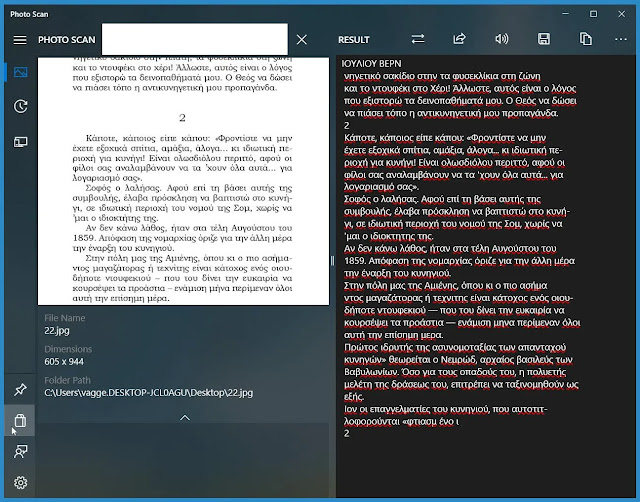Click the scanned book page image
The height and width of the screenshot is (502, 640).
click(183, 181)
